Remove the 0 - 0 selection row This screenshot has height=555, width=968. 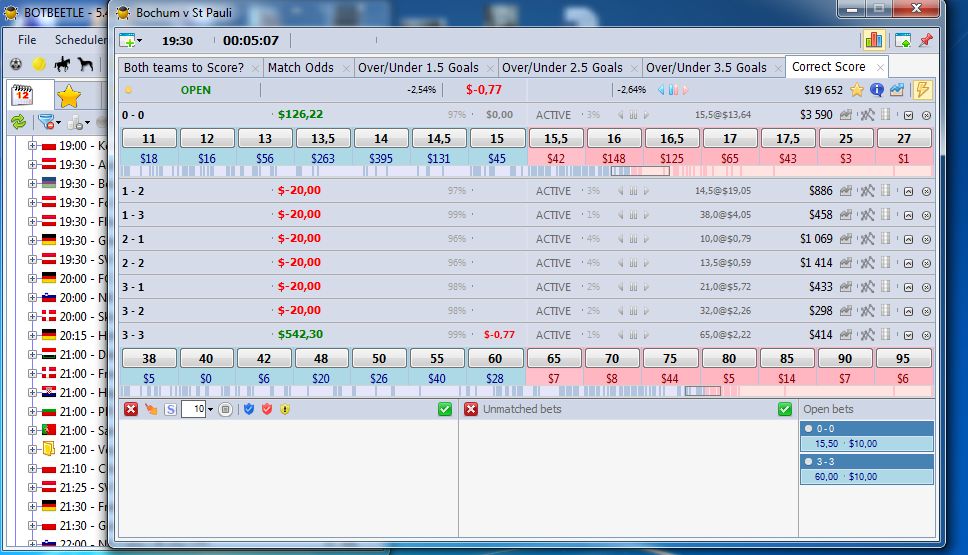926,115
